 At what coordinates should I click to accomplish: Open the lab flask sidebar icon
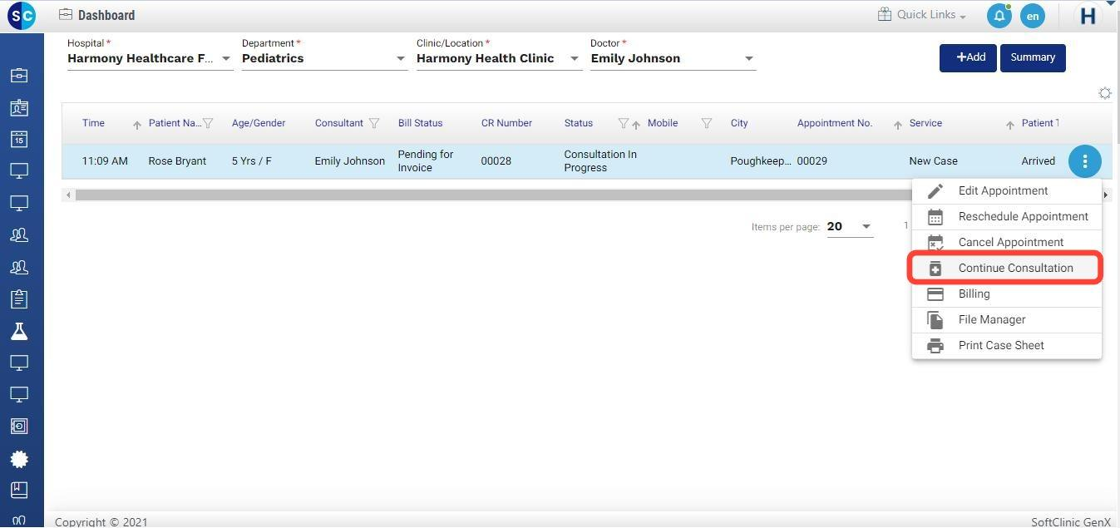tap(19, 331)
